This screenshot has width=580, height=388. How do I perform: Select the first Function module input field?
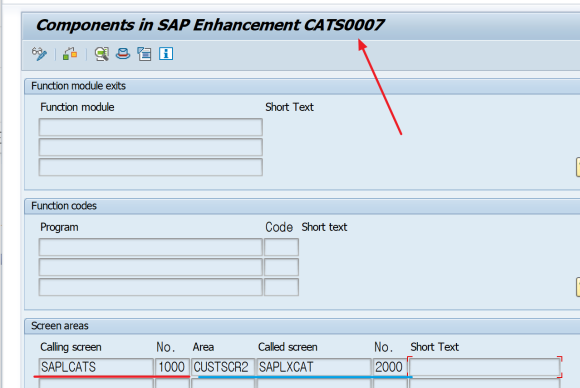pyautogui.click(x=151, y=127)
